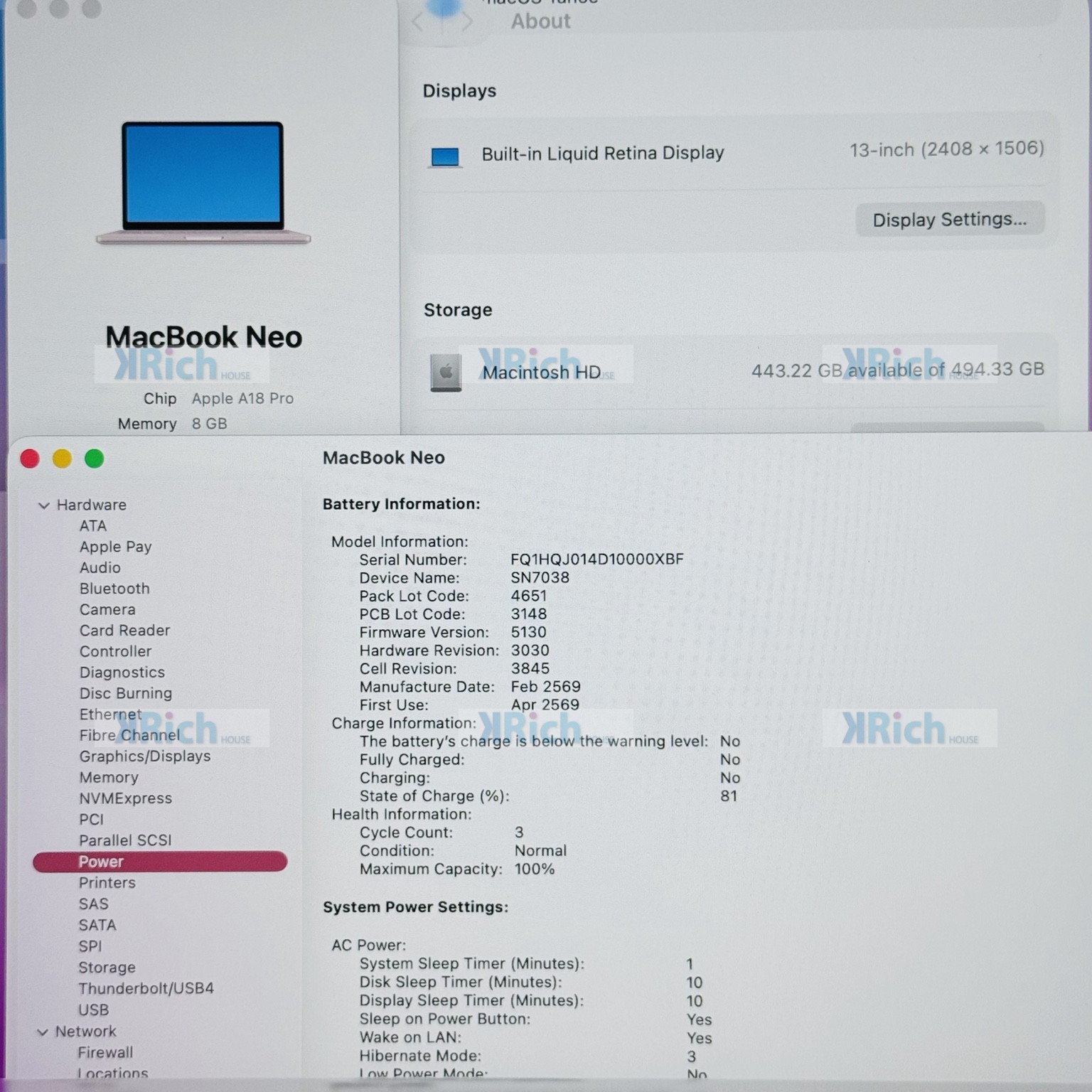Click Cycle Count value 3

coord(519,832)
